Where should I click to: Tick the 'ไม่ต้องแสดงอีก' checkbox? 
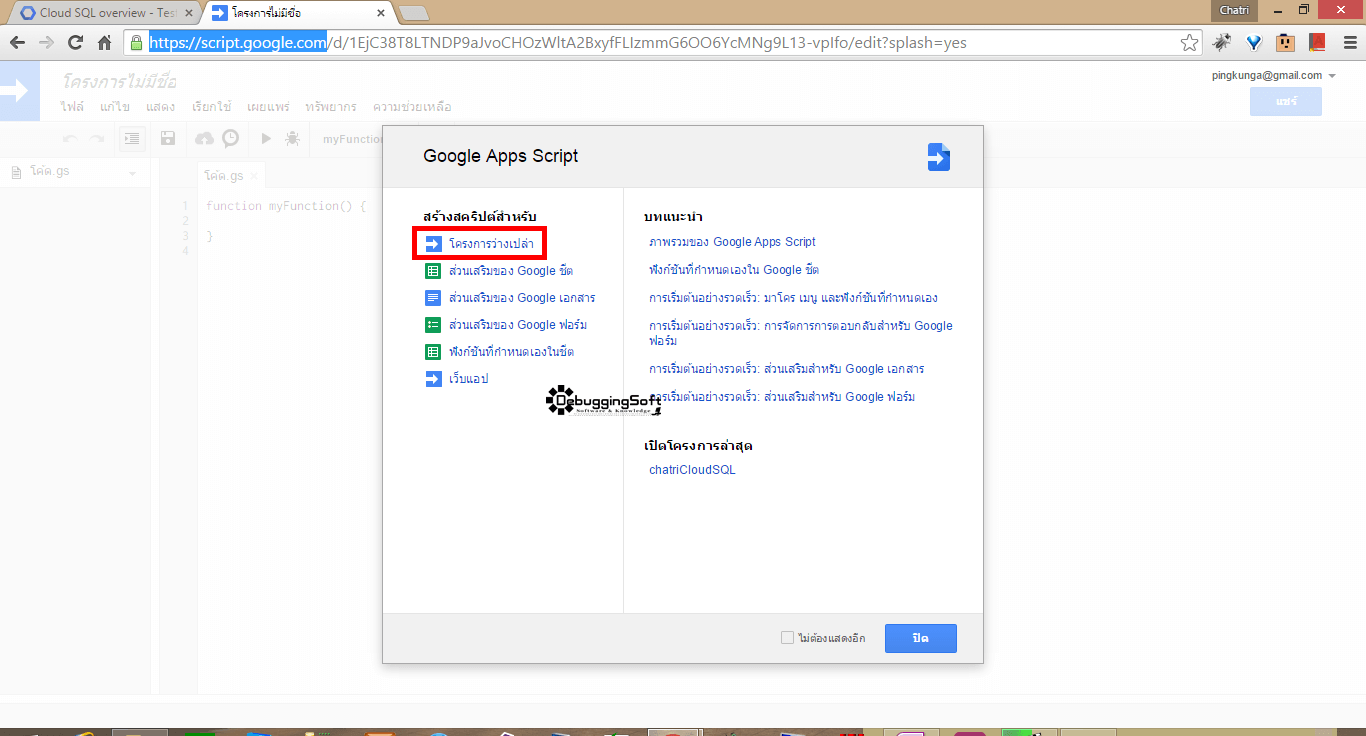787,638
